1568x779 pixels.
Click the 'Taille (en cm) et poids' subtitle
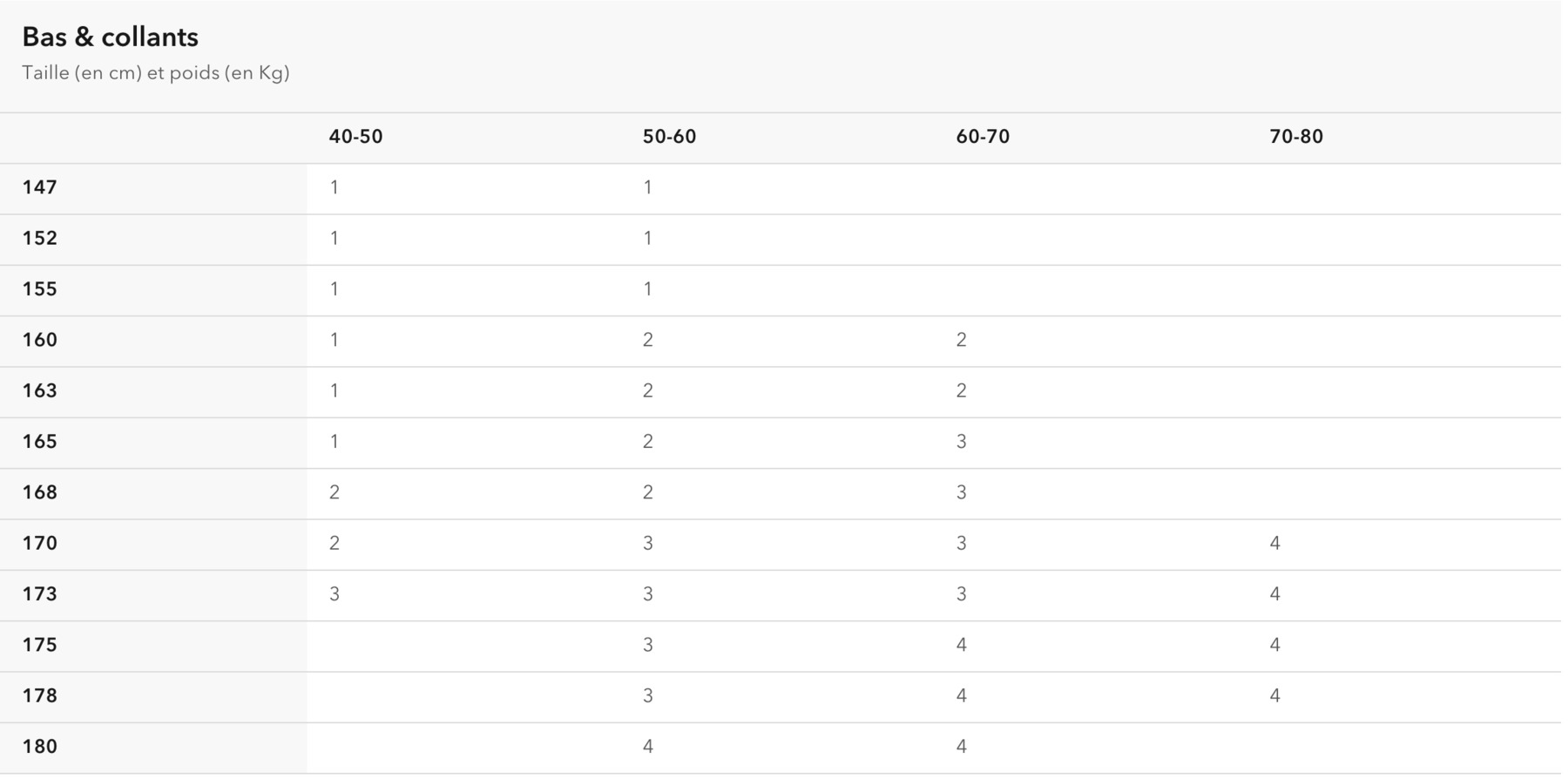tap(121, 73)
